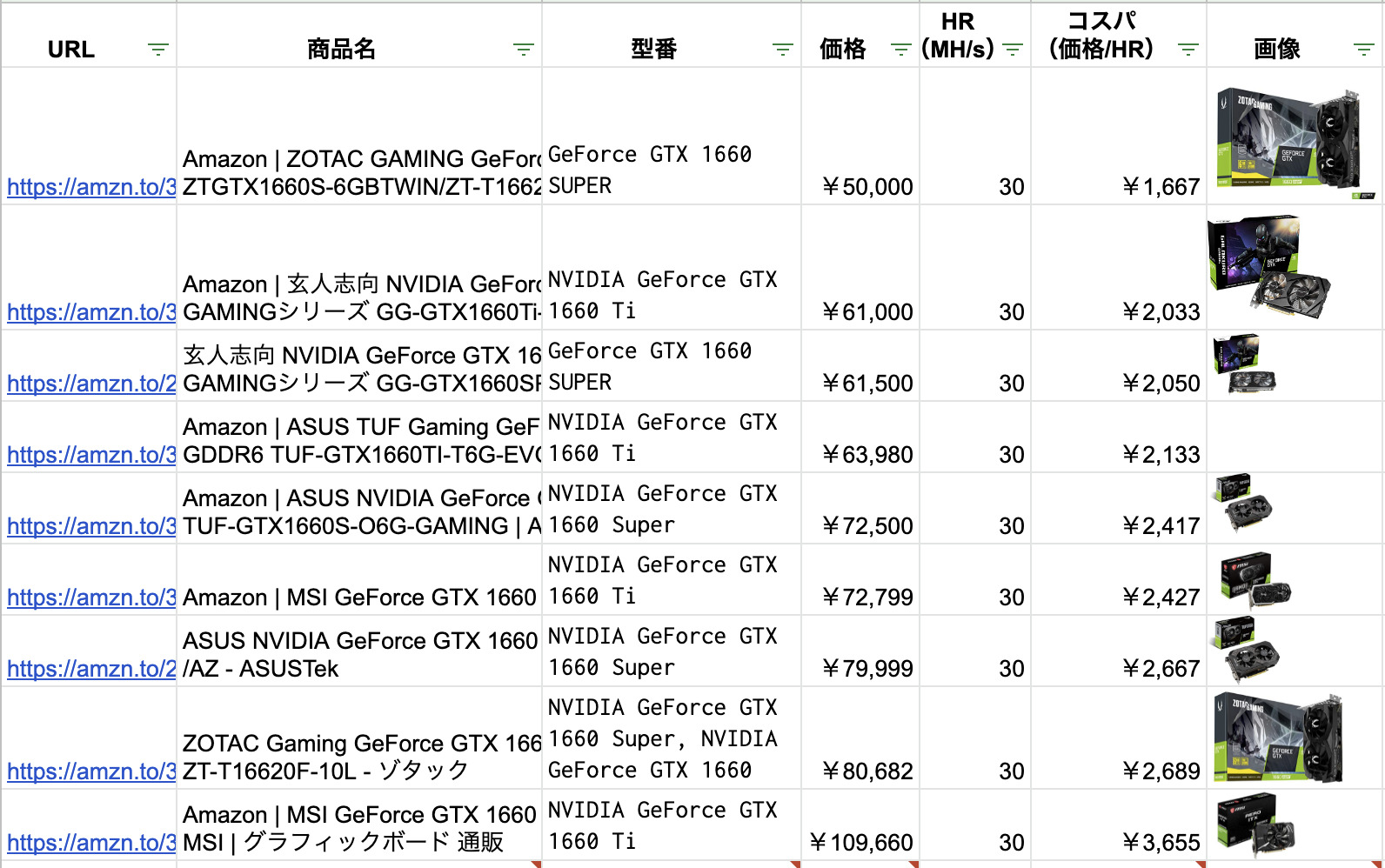The image size is (1385, 868).
Task: Select cost-performance cell ¥2,033
Action: point(1119,268)
